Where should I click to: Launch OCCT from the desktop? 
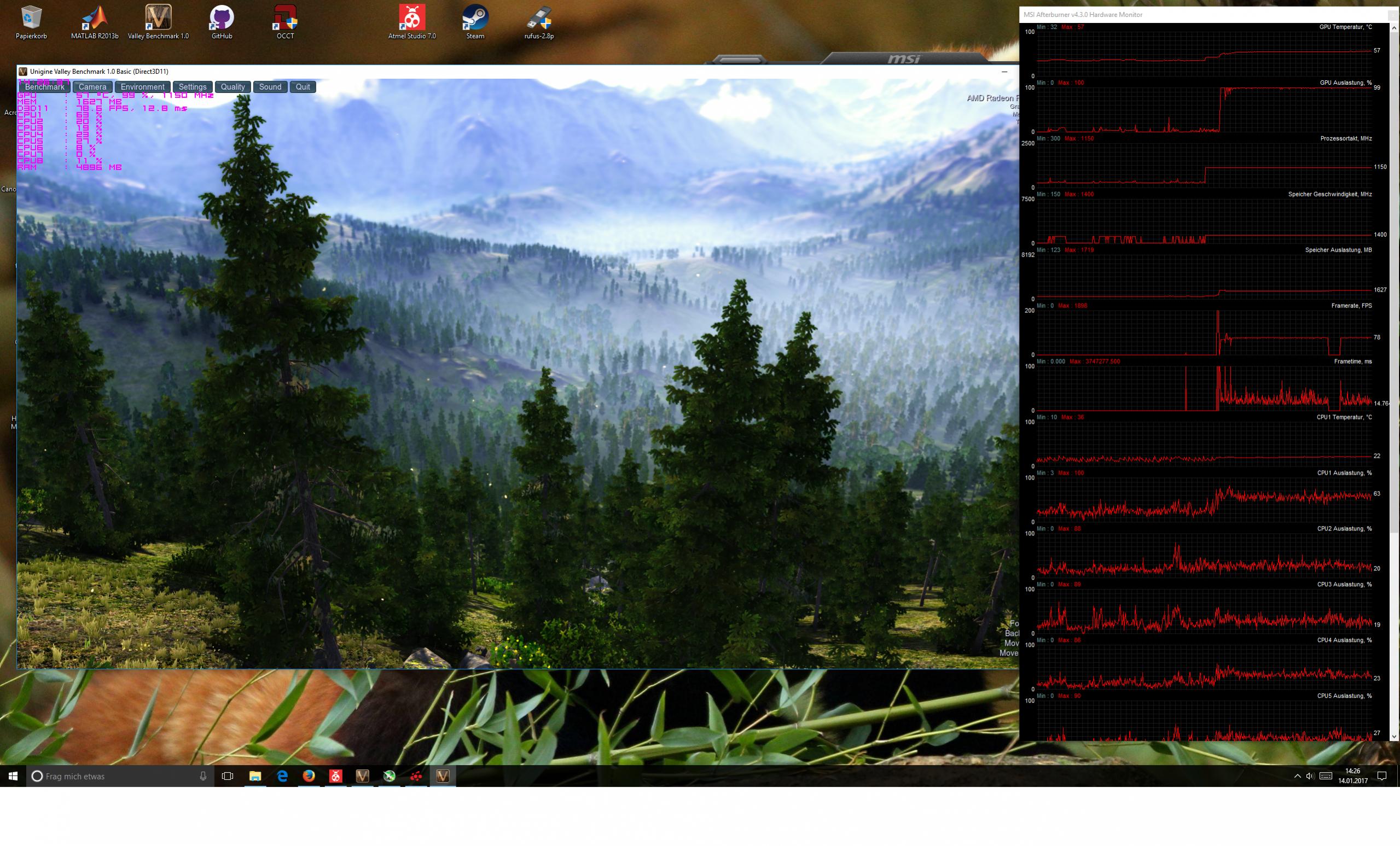click(285, 22)
